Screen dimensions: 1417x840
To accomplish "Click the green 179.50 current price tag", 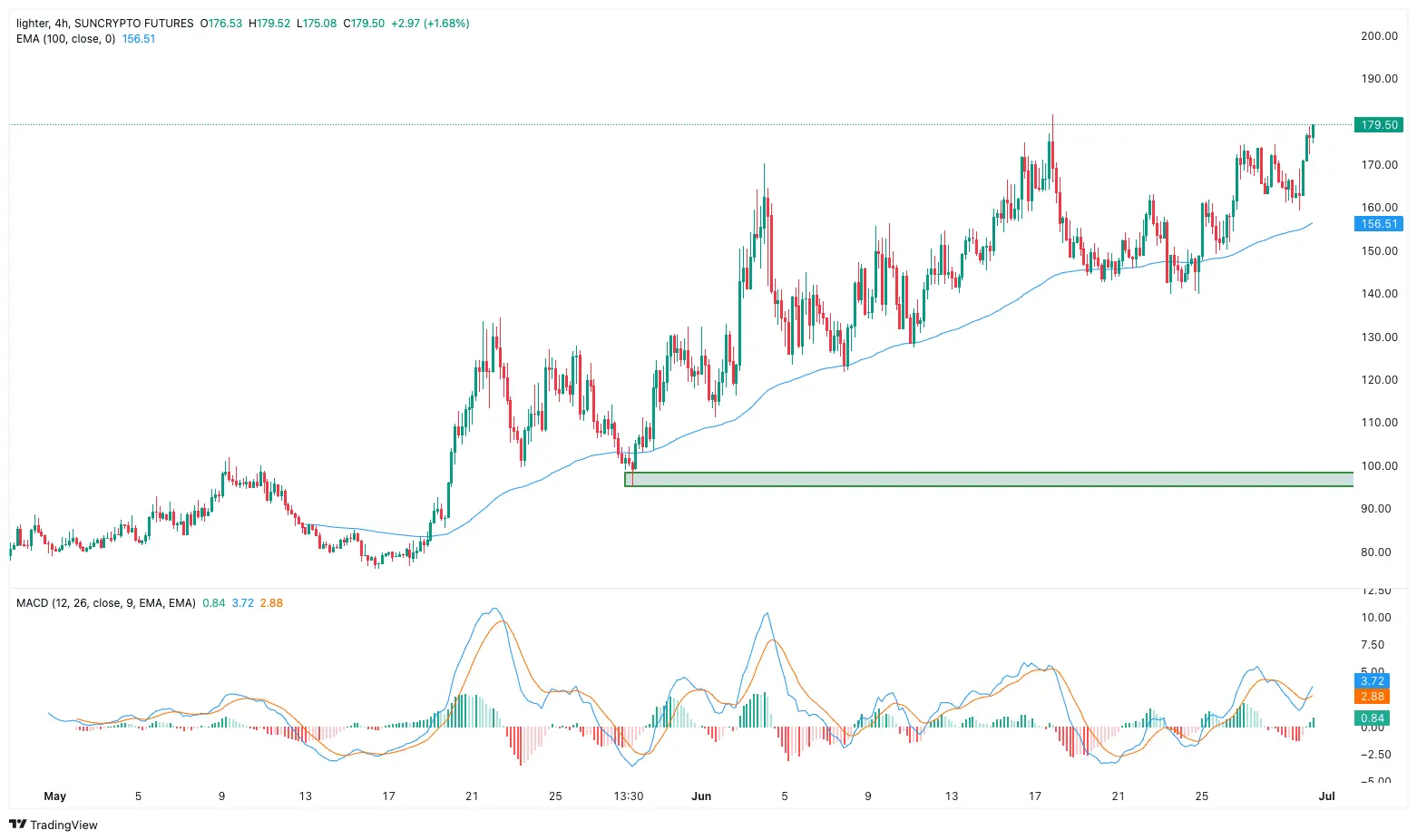I will pos(1378,125).
